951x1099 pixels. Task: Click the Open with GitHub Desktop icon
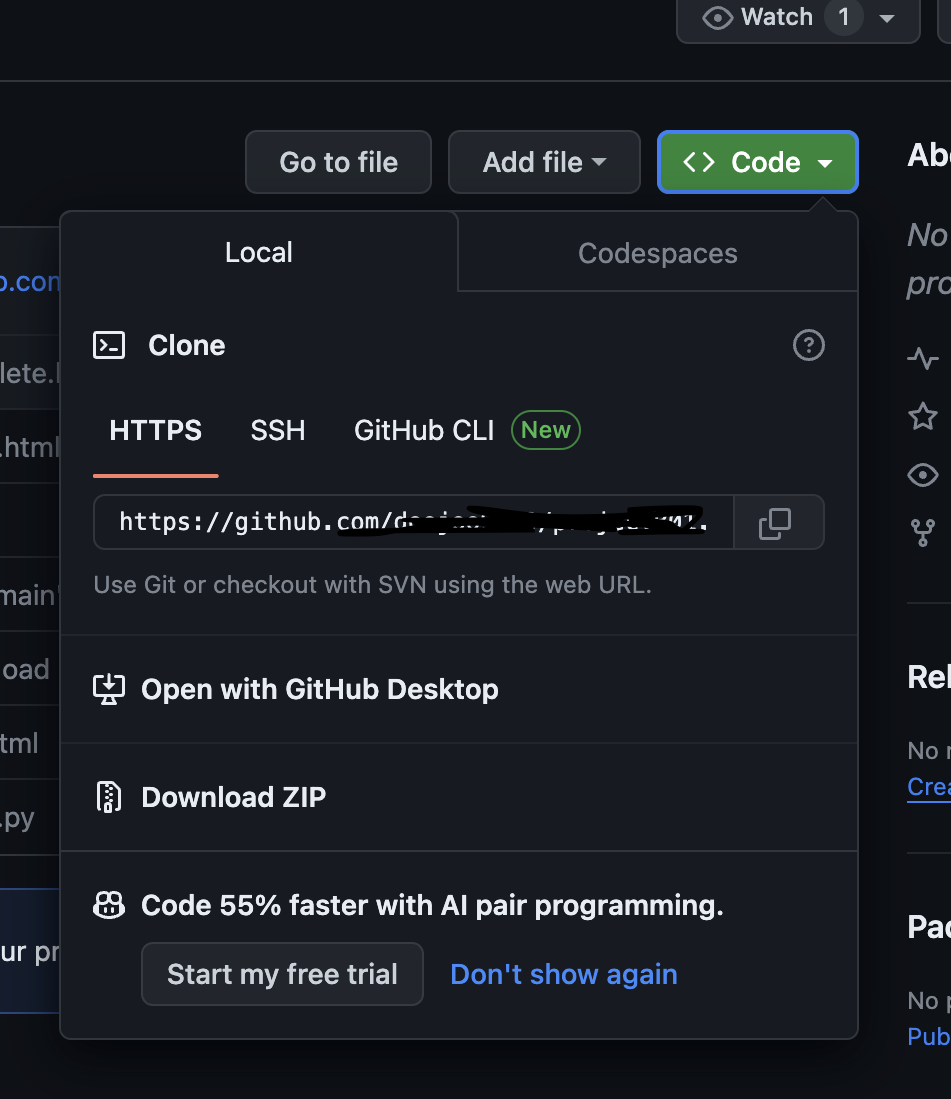110,689
